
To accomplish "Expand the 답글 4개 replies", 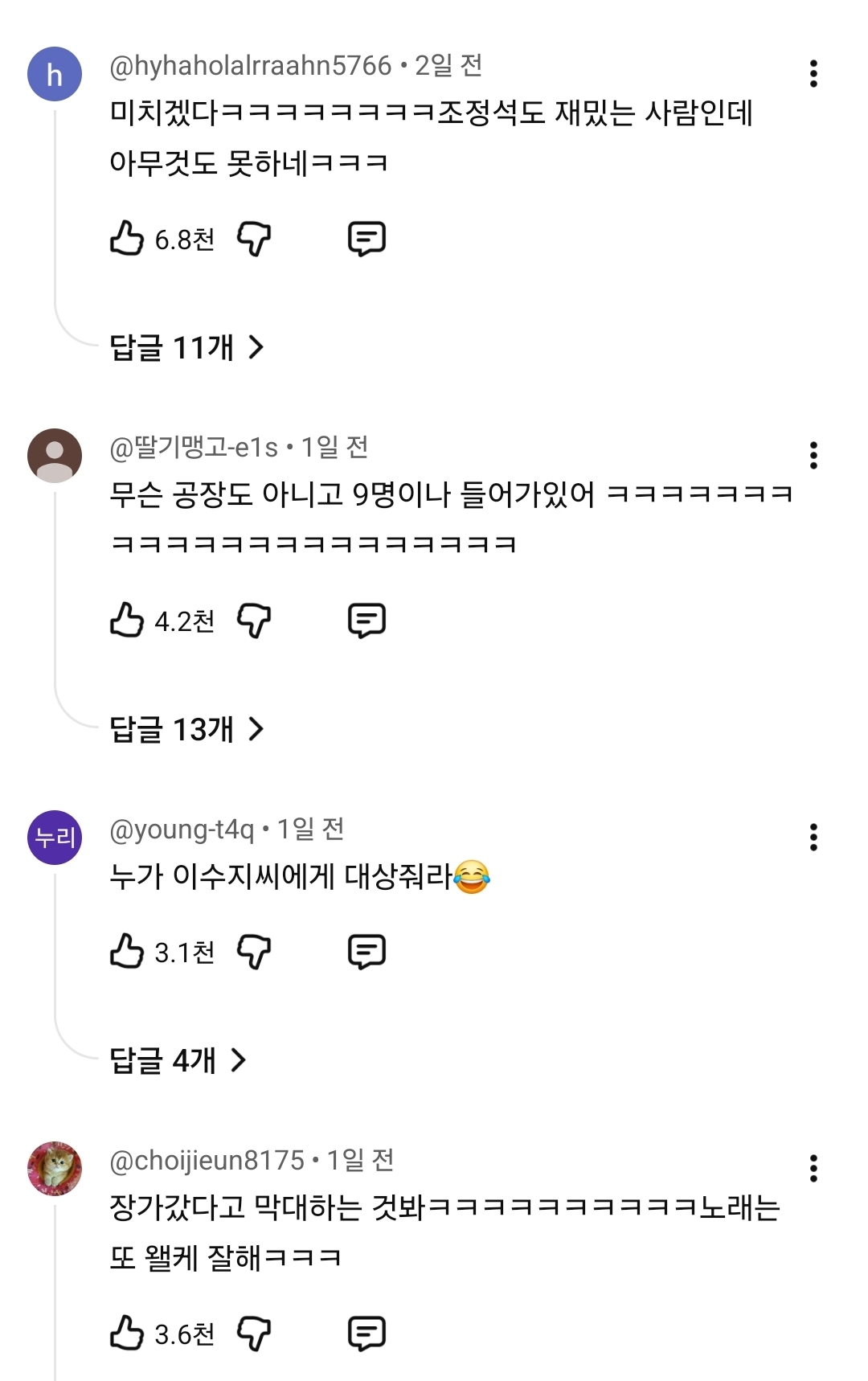I will pos(178,1060).
